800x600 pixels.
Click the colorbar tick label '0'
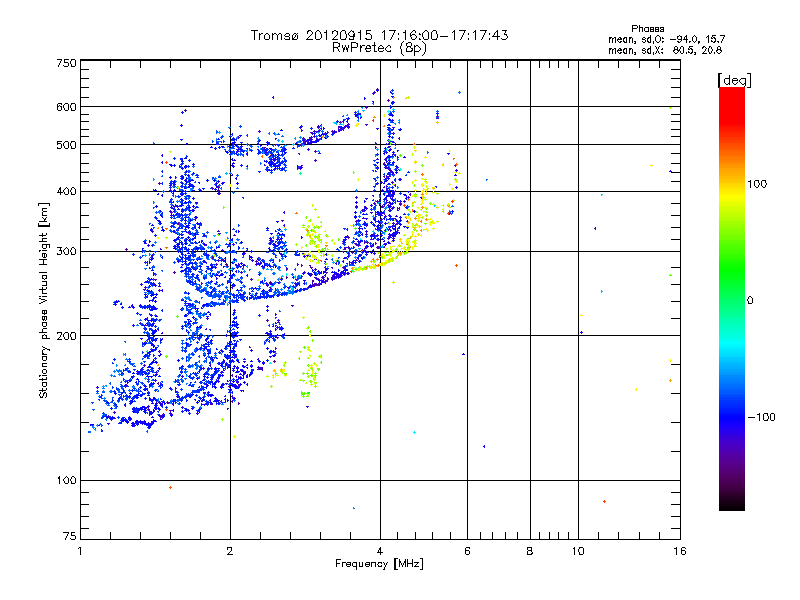[750, 301]
